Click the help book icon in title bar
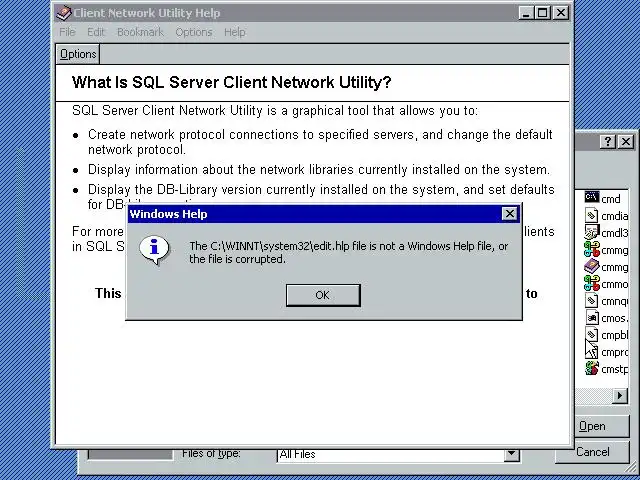Screen dimensions: 640x480 [63, 13]
